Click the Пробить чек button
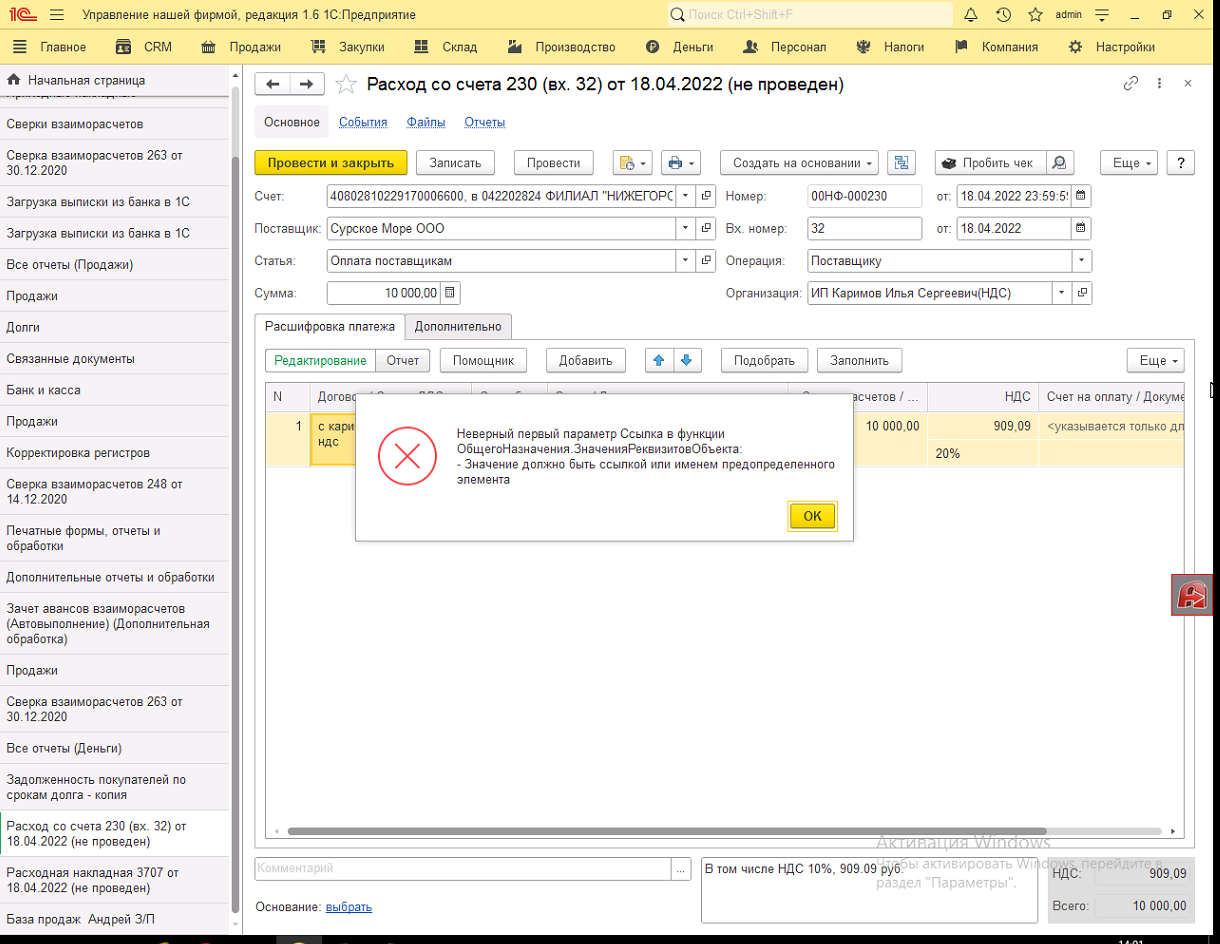The image size is (1220, 944). [x=991, y=163]
